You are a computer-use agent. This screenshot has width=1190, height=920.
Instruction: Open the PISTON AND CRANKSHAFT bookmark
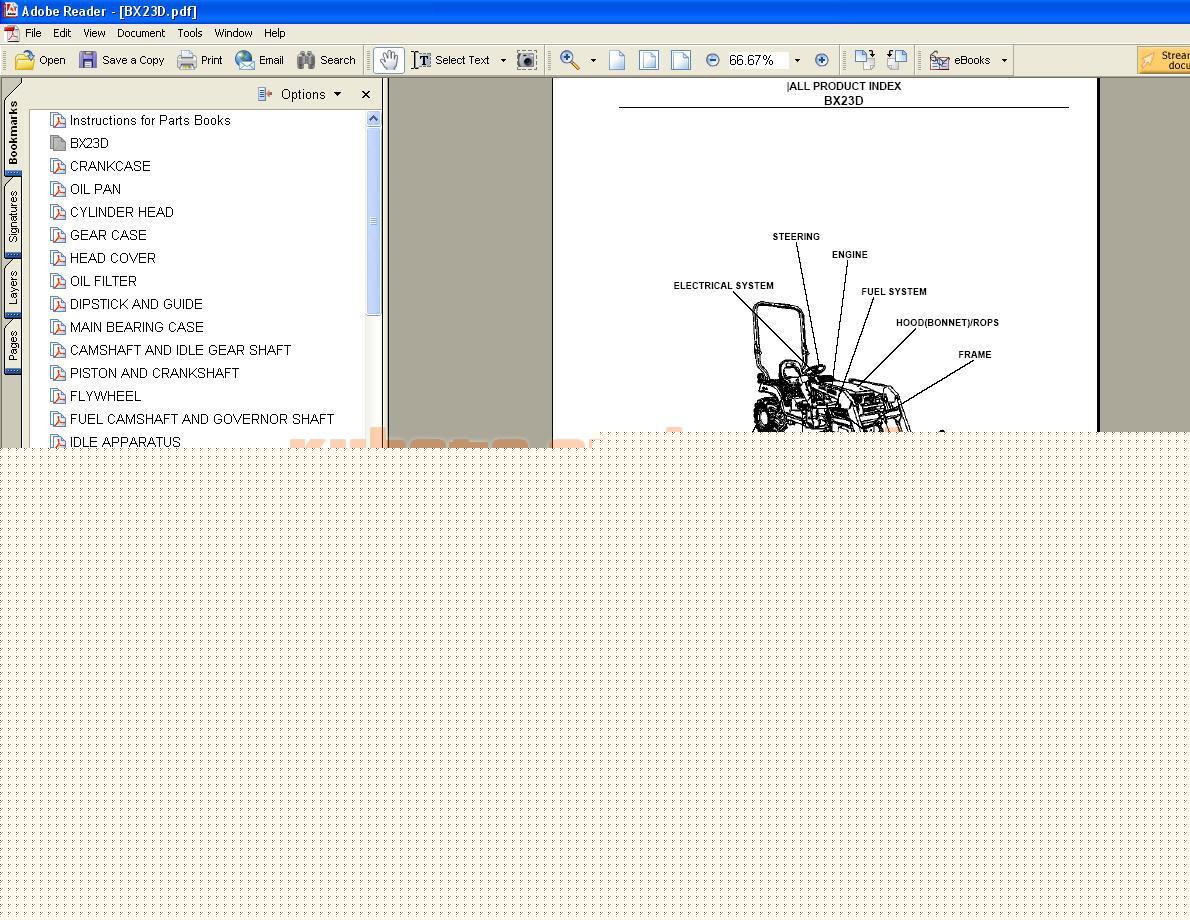(x=154, y=373)
